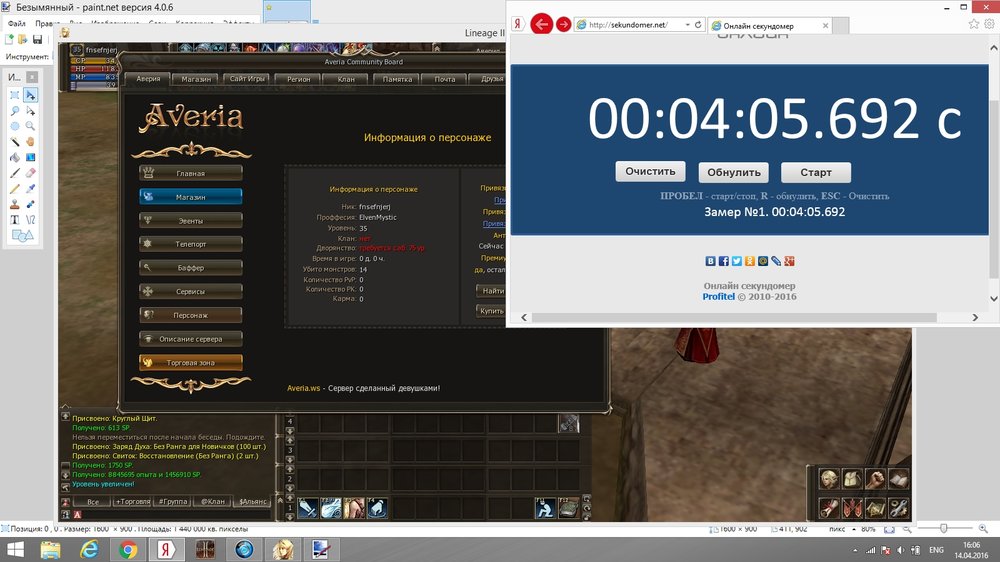Open the language selector ENG in tray
The width and height of the screenshot is (1000, 562).
(x=938, y=549)
